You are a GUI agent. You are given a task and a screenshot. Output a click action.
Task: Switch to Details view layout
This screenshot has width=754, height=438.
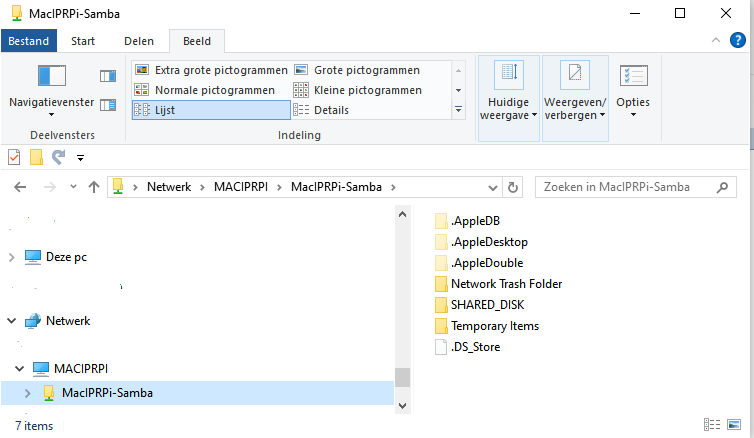(331, 110)
